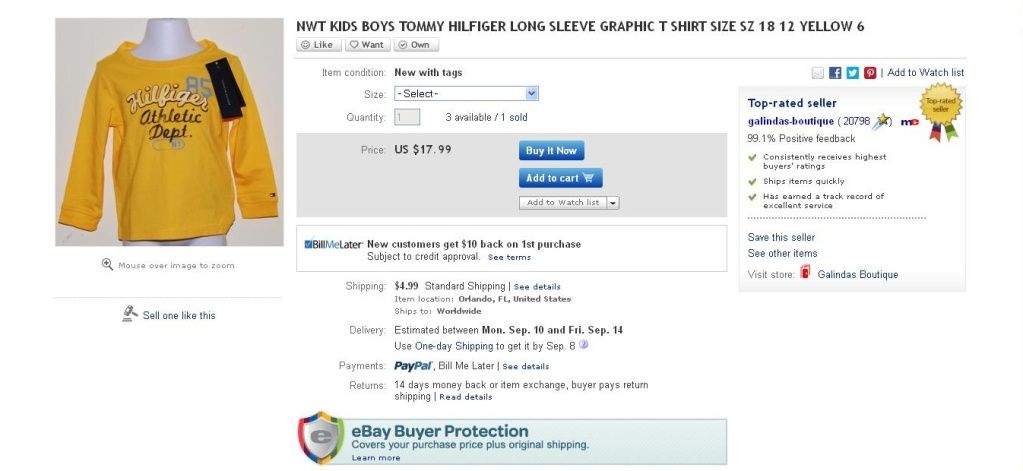Toggle the Like button
Image resolution: width=1023 pixels, height=471 pixels.
click(318, 45)
